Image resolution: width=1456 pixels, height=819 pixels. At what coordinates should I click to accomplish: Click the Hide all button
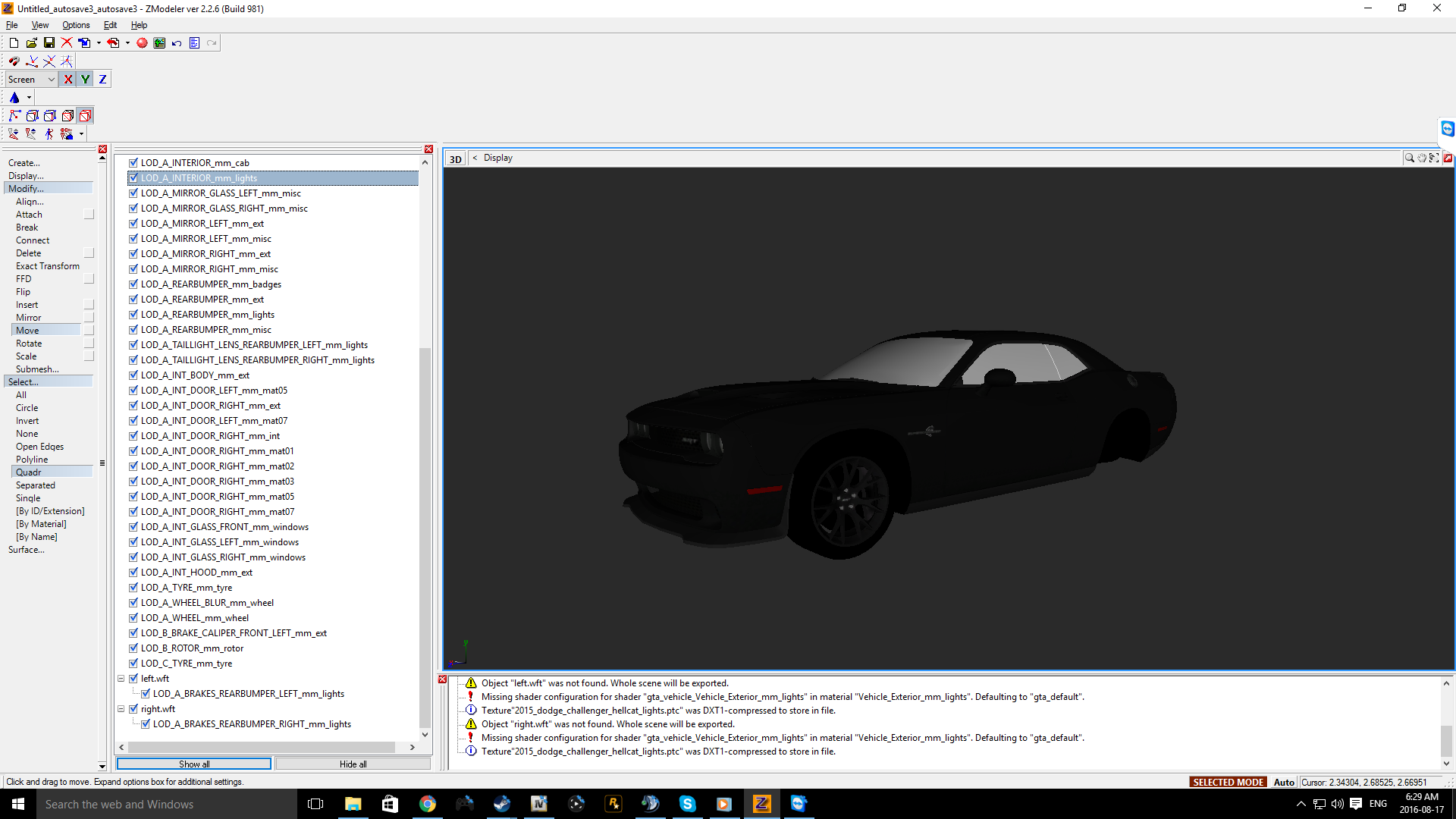[353, 764]
